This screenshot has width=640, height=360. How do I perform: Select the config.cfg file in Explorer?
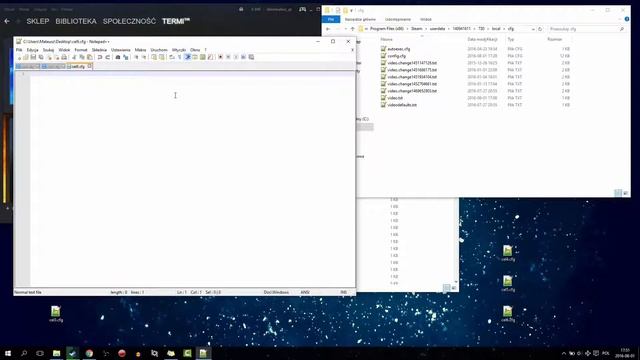pyautogui.click(x=396, y=56)
